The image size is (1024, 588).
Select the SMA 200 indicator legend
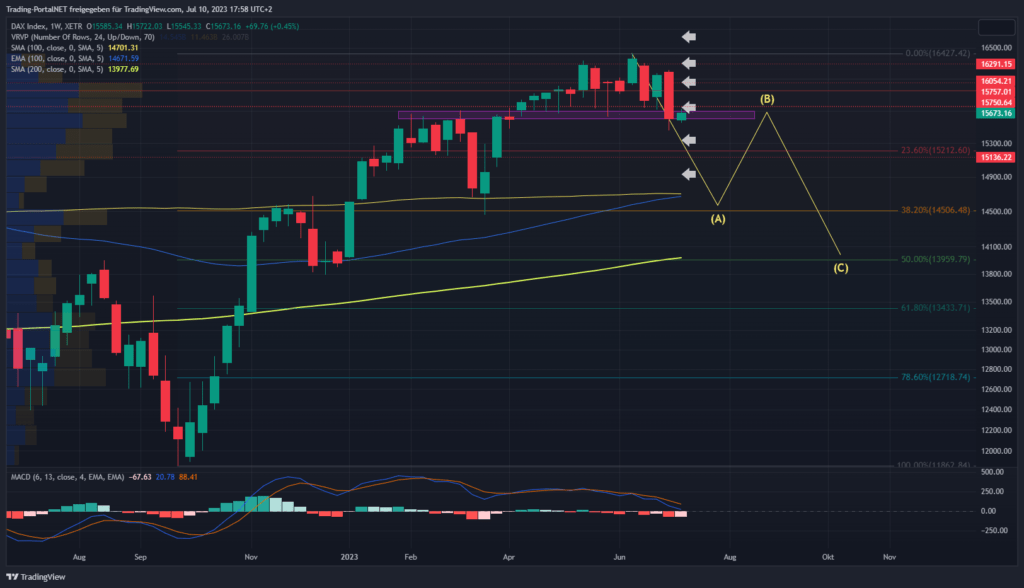(60, 69)
